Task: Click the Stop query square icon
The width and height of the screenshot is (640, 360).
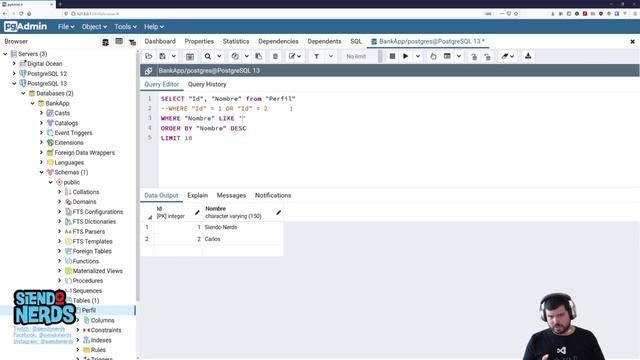Action: pyautogui.click(x=392, y=56)
